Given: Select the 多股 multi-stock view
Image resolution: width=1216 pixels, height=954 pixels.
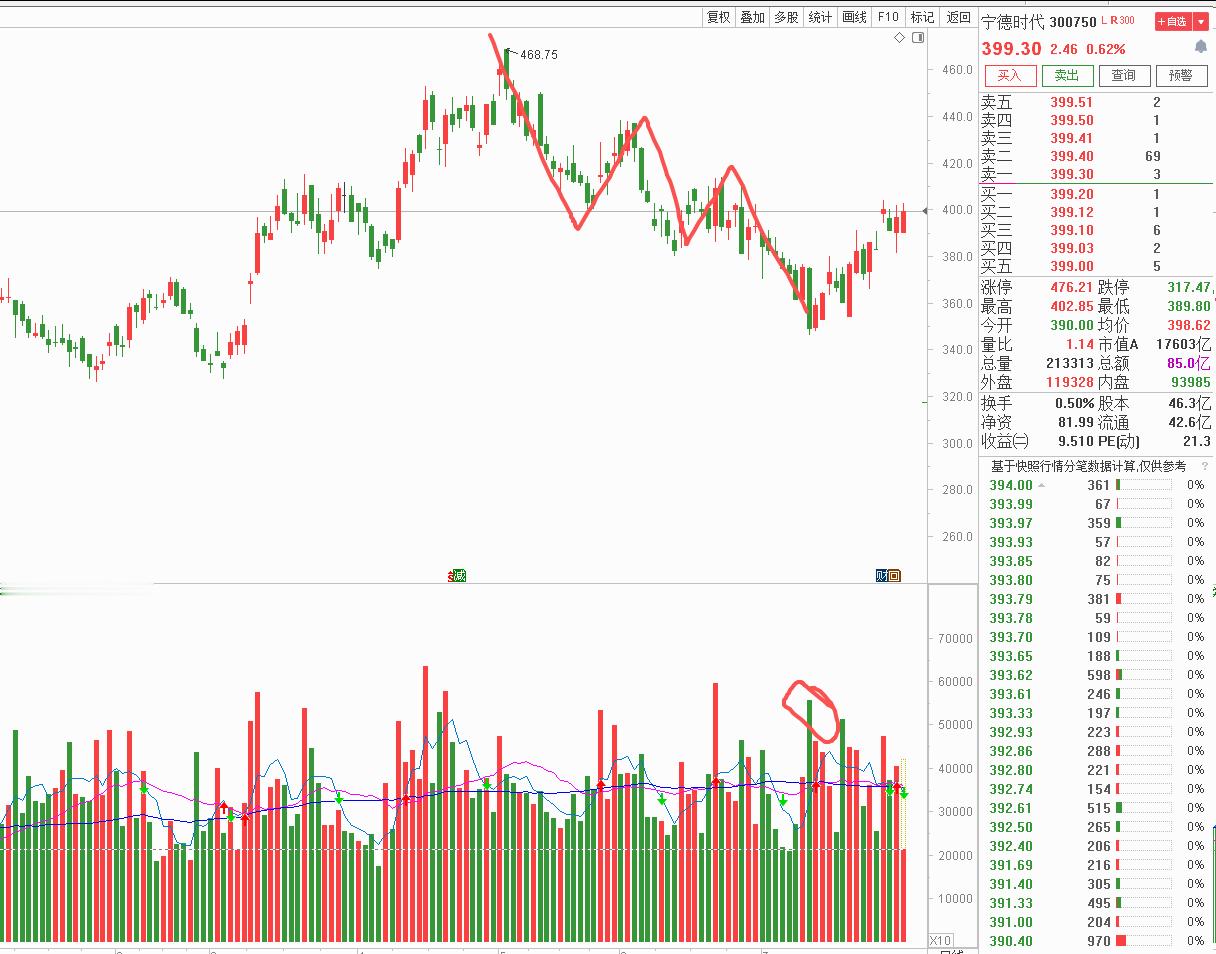Looking at the screenshot, I should coord(786,17).
